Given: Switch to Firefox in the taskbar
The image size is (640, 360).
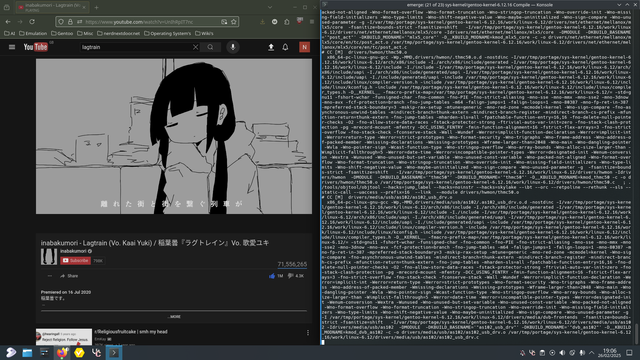Looking at the screenshot, I should [62, 353].
